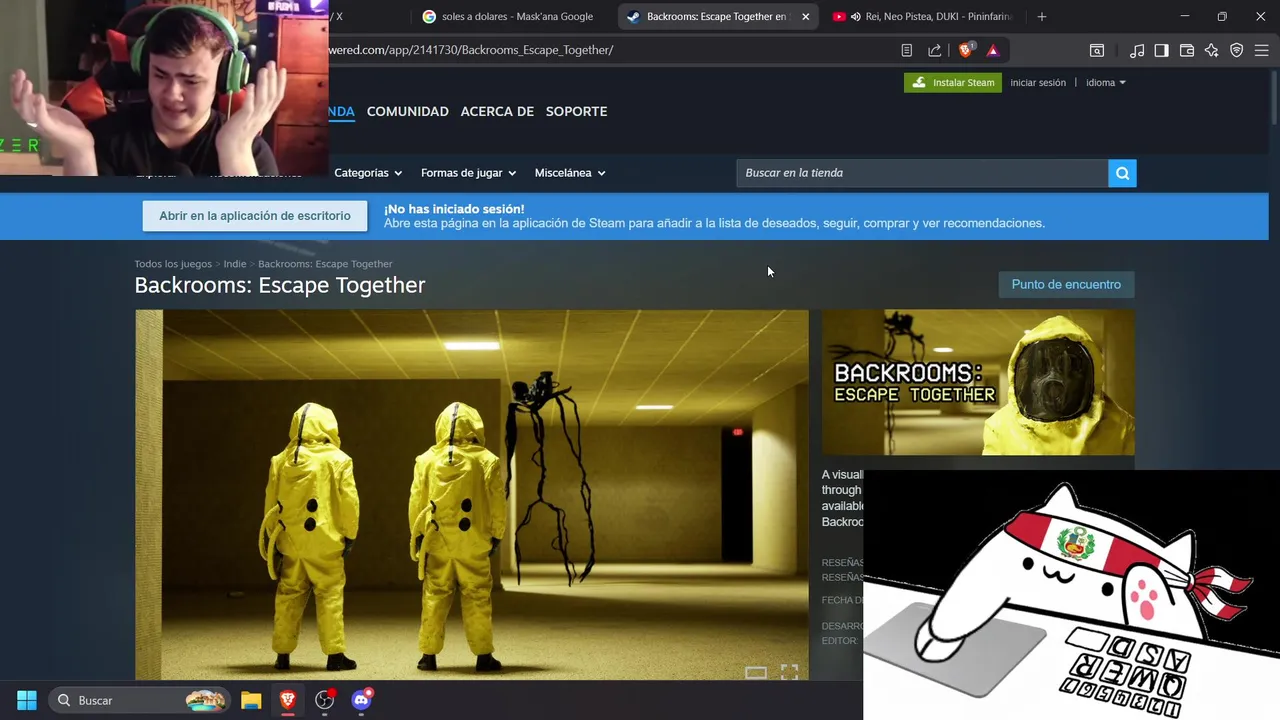This screenshot has width=1280, height=720.
Task: Click the Brave browser taskbar icon
Action: [287, 700]
